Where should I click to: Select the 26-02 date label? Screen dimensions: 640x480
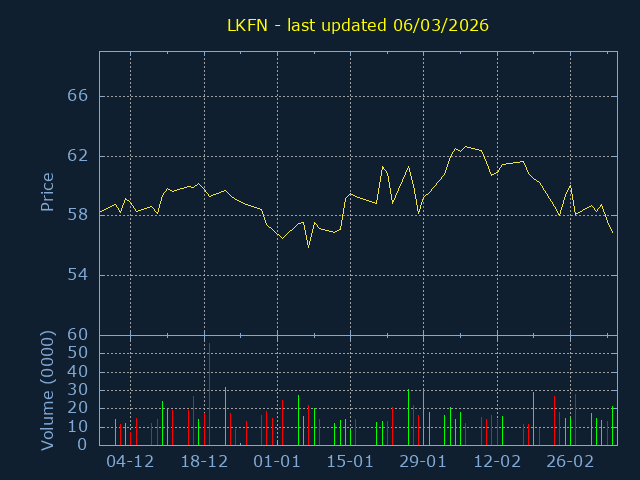click(570, 462)
